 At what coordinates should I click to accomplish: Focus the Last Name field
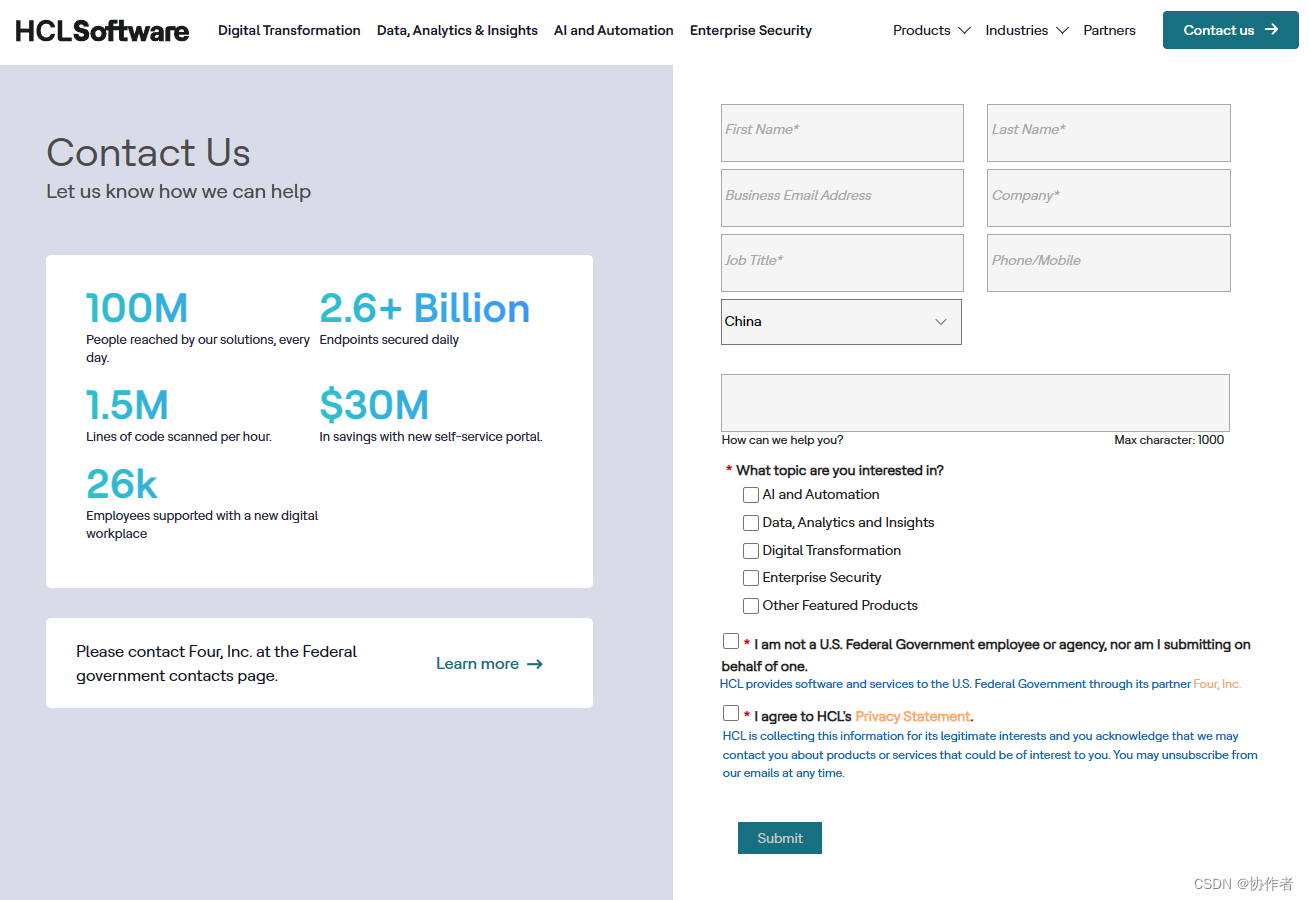coord(1109,133)
